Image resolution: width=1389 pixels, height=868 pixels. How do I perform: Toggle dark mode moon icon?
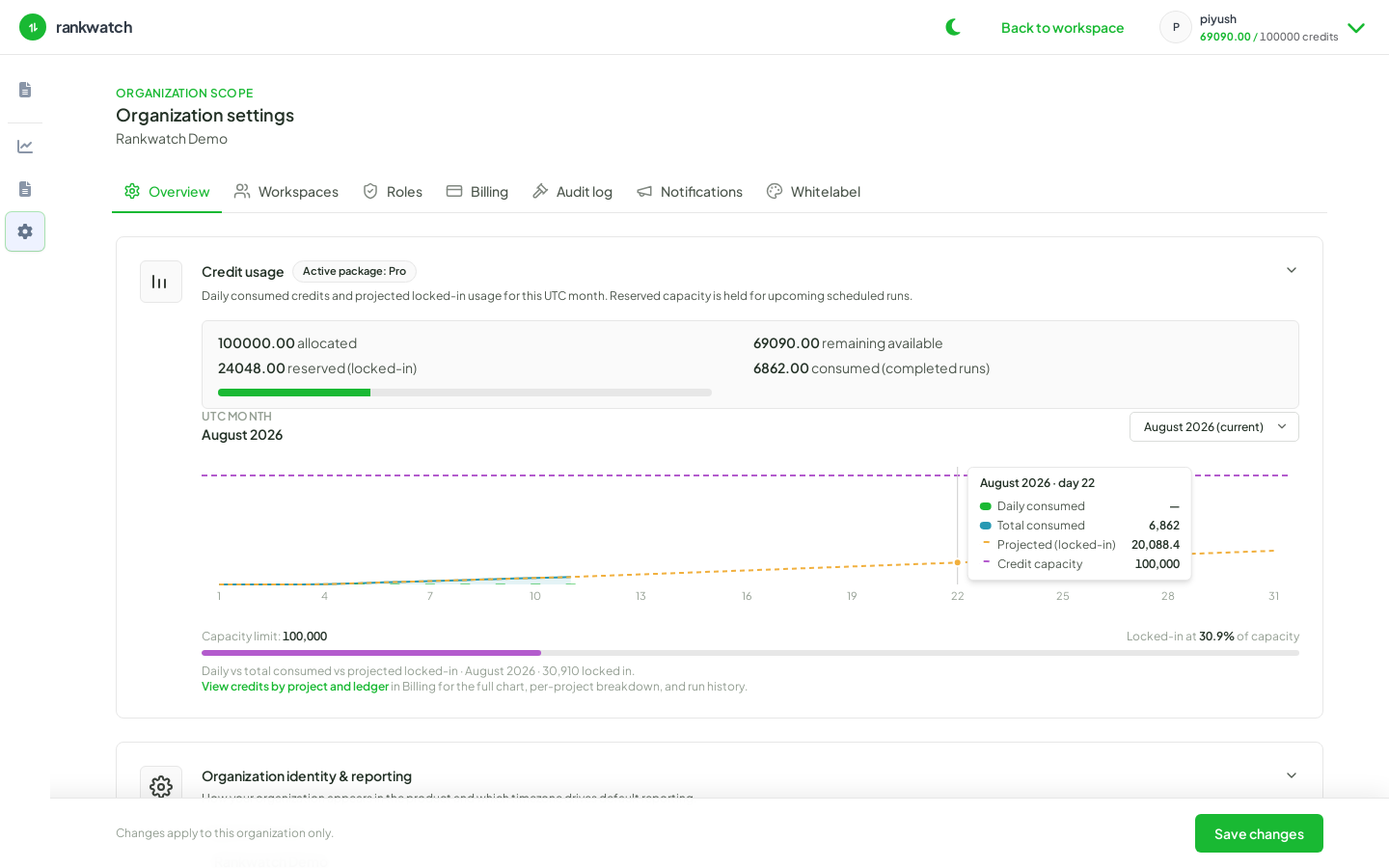coord(953,27)
